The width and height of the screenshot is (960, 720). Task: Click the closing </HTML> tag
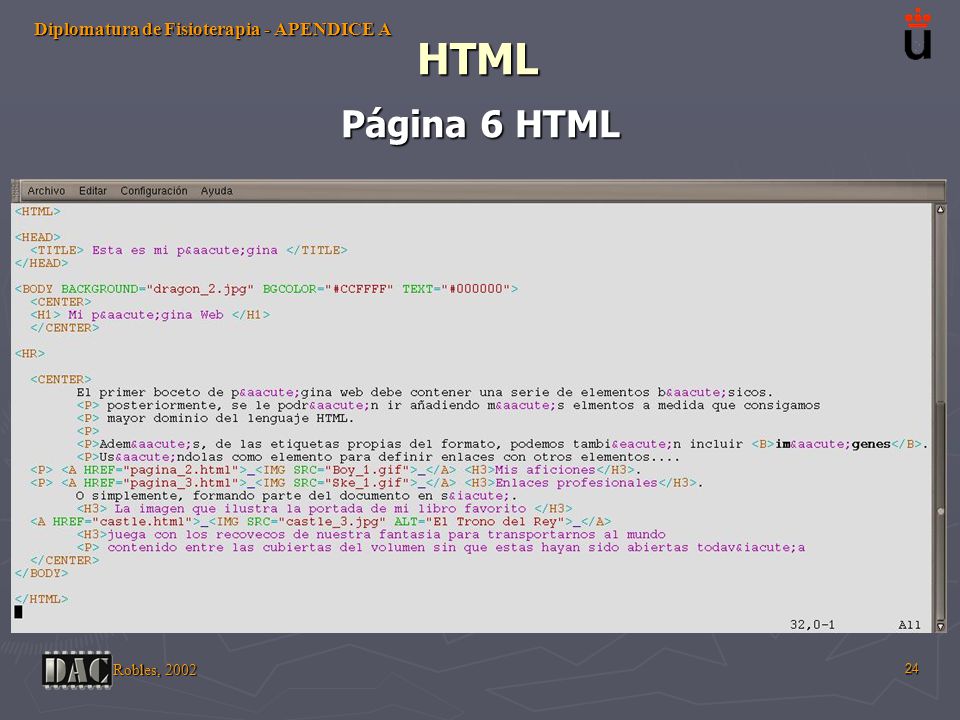41,599
